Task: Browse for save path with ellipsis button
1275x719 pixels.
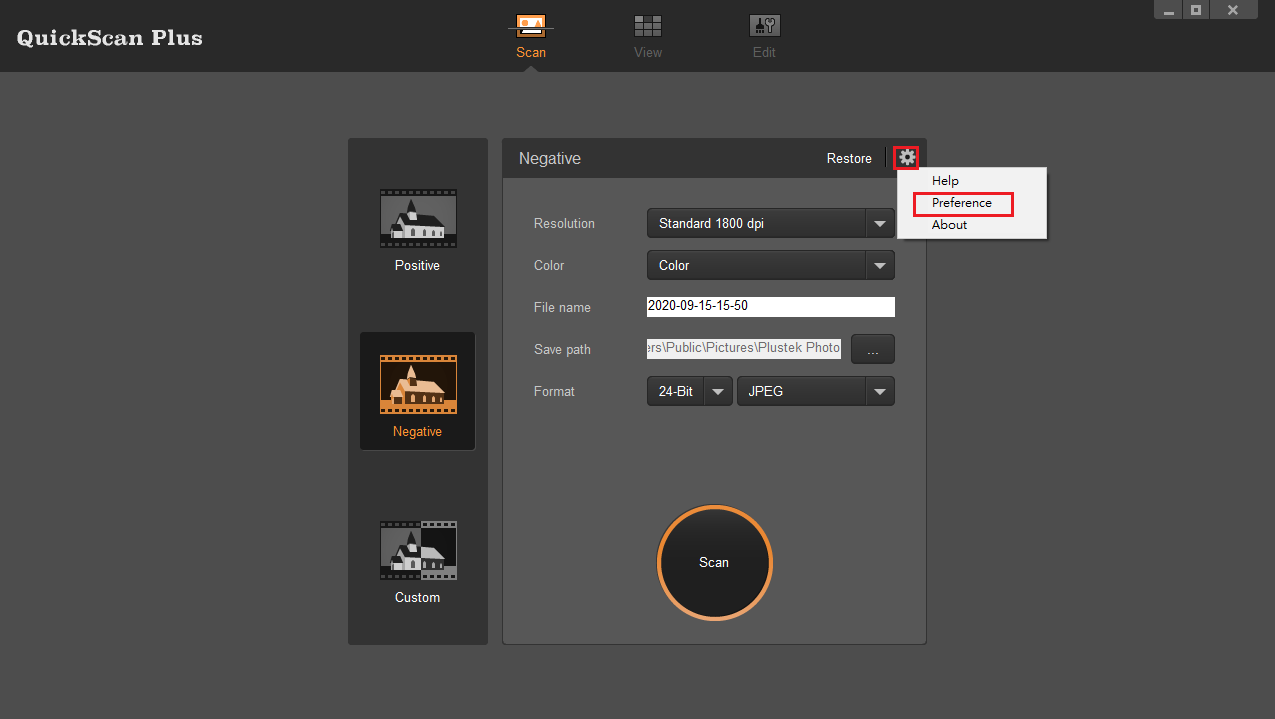Action: [872, 350]
